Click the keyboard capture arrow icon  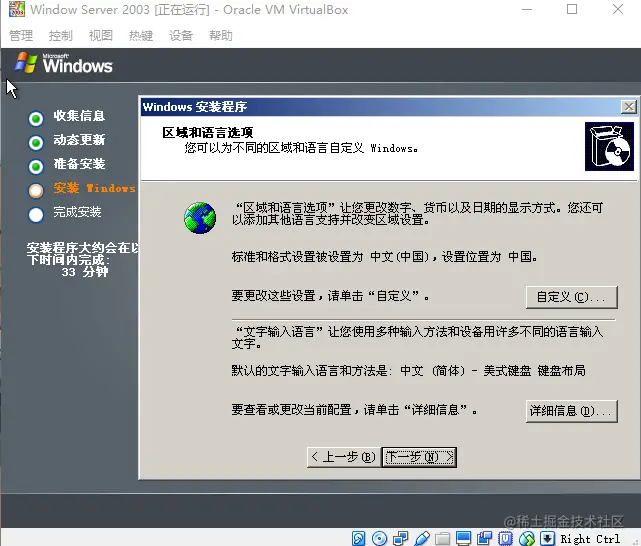pyautogui.click(x=547, y=538)
